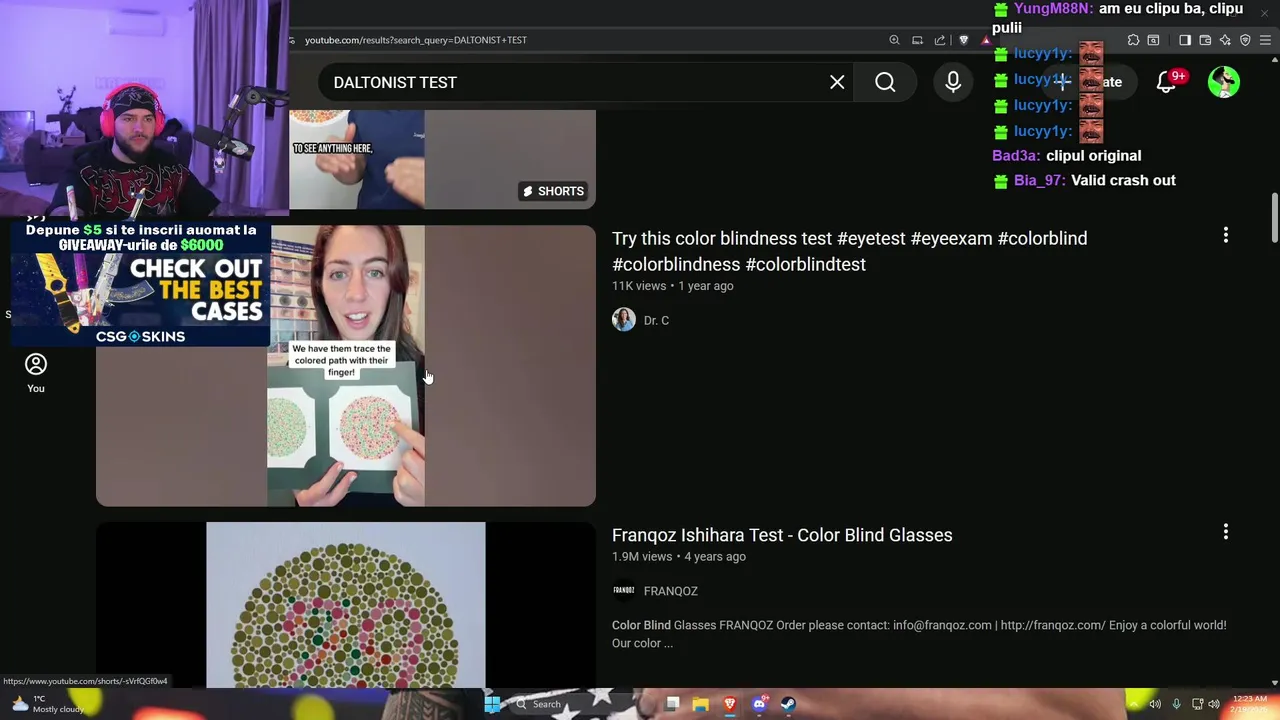This screenshot has height=720, width=1280.
Task: Click the CSGOSKINS giveaway banner
Action: pos(140,283)
